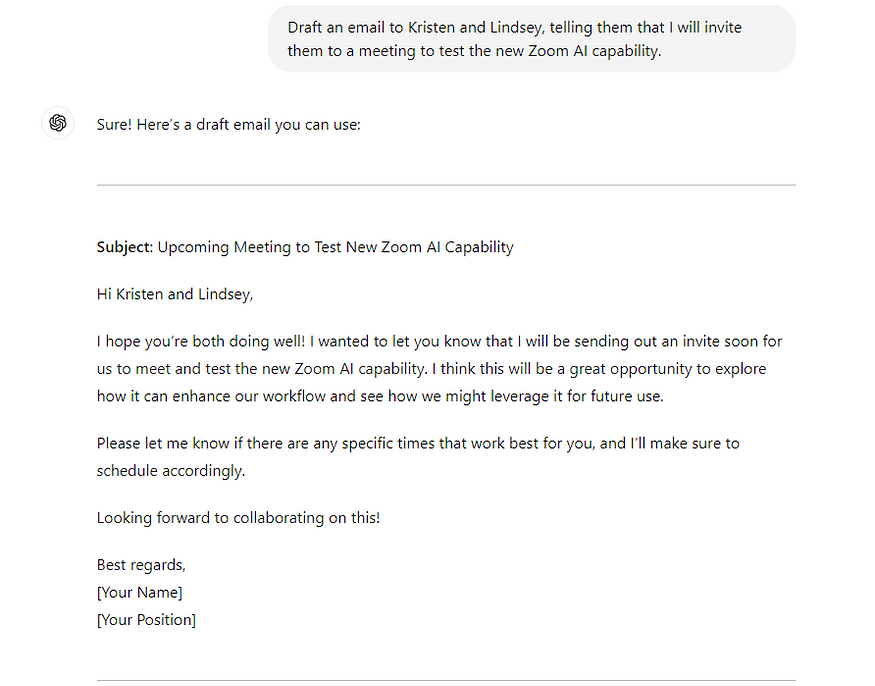Click the "I hope you're both doing well!" line
Screen dimensions: 875x686
[439, 342]
